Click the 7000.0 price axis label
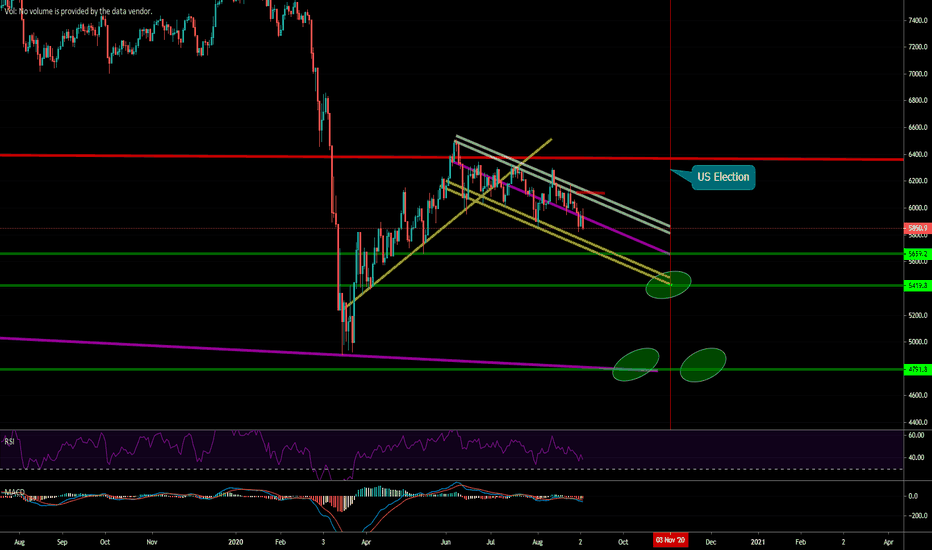This screenshot has height=550, width=932. point(918,74)
